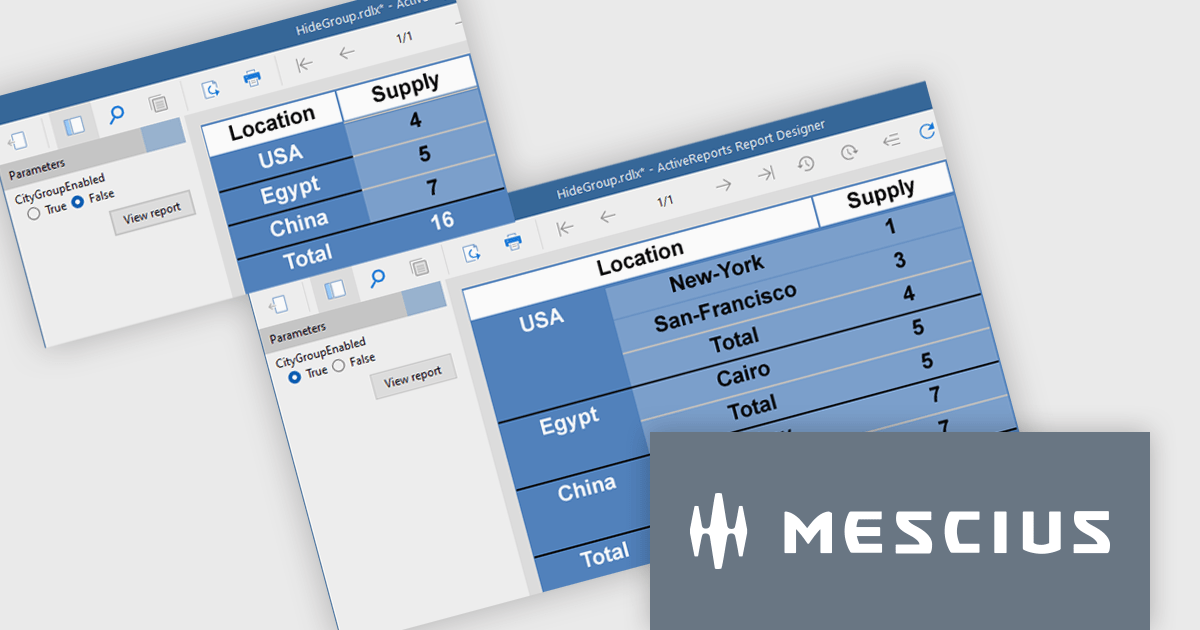This screenshot has height=630, width=1200.
Task: Click the history back icon in the front window
Action: (x=806, y=163)
